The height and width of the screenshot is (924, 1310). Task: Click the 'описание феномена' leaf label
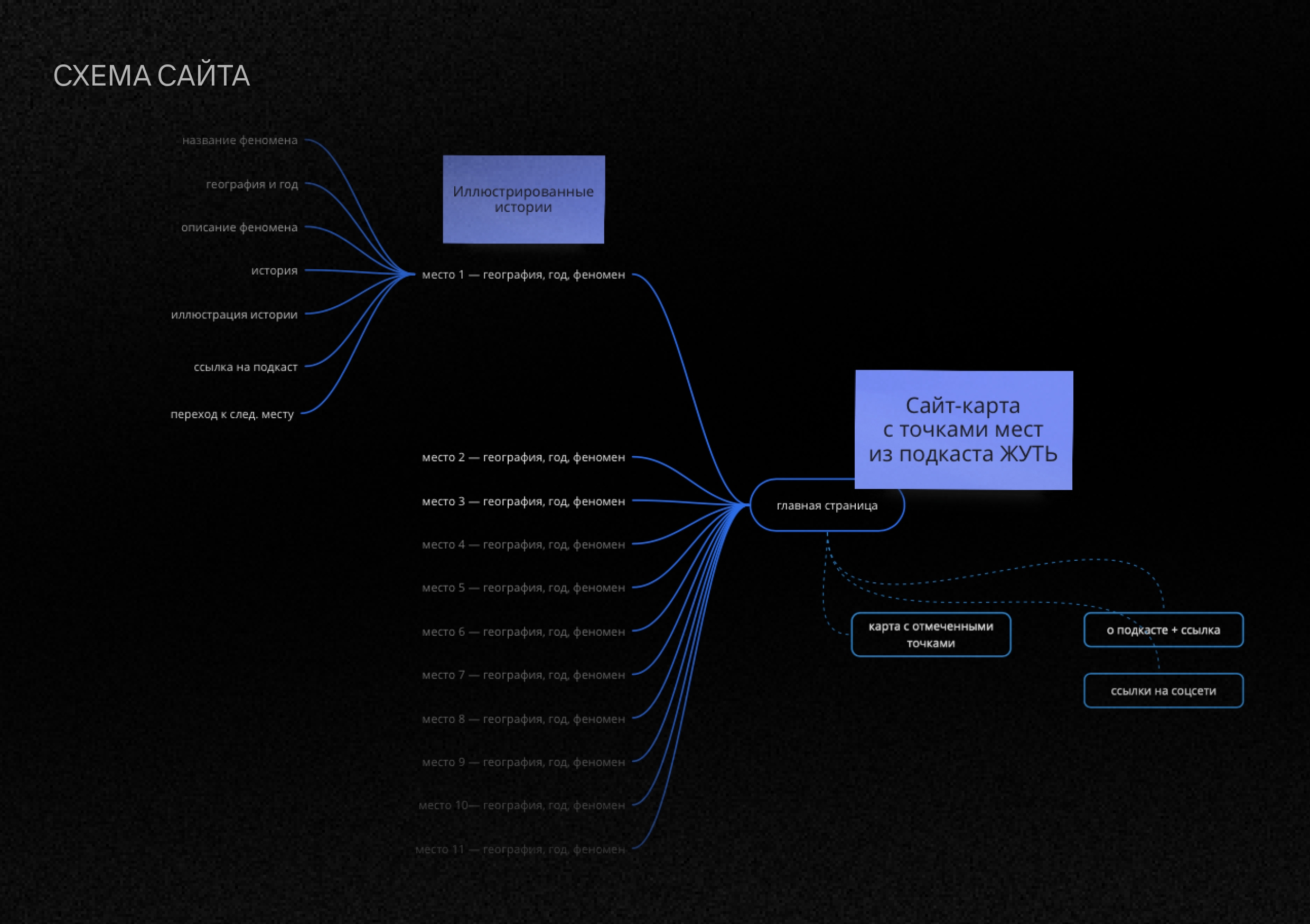click(x=239, y=228)
